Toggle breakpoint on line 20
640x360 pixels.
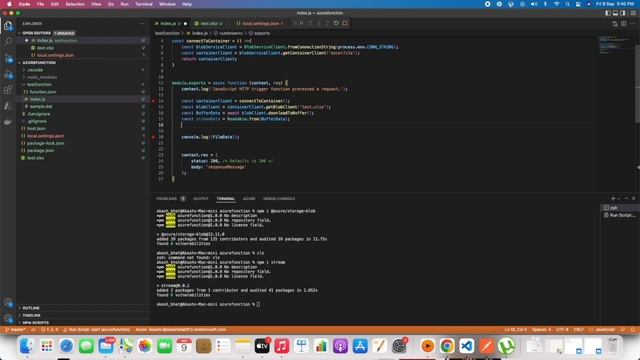153,137
